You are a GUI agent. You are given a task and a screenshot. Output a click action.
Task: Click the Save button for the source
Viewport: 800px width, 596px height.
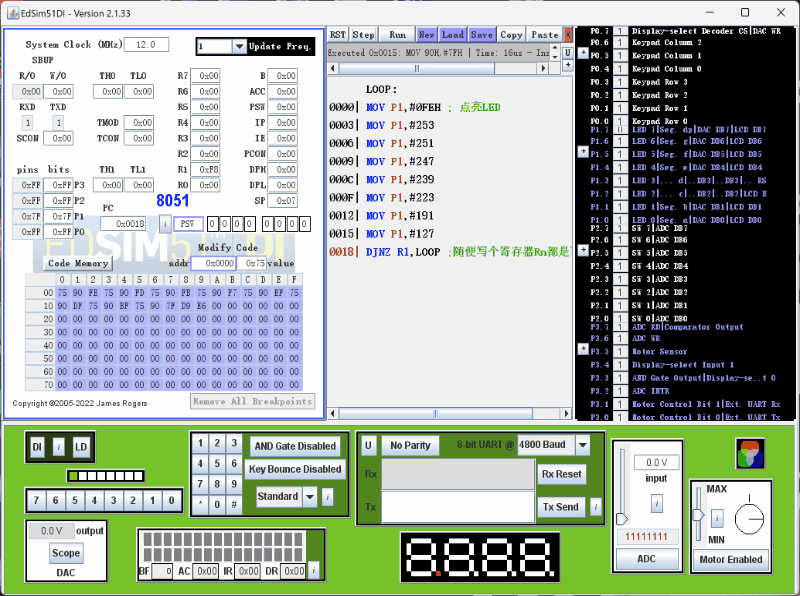(482, 35)
